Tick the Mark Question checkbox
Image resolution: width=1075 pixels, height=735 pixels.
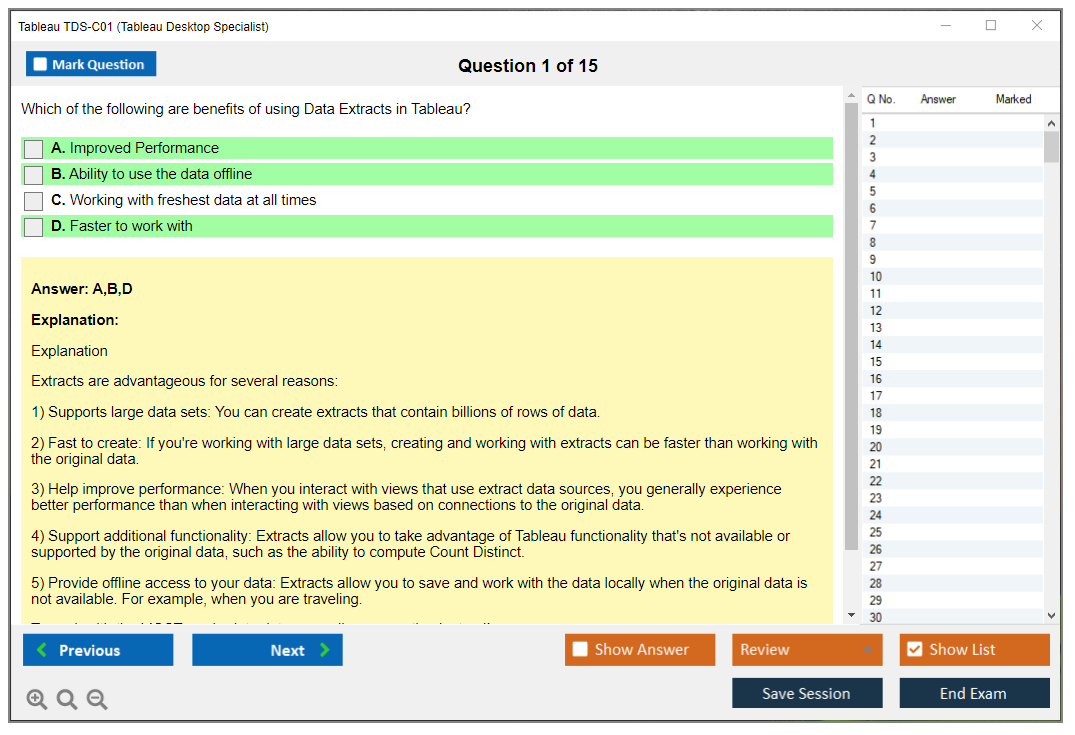[x=40, y=65]
